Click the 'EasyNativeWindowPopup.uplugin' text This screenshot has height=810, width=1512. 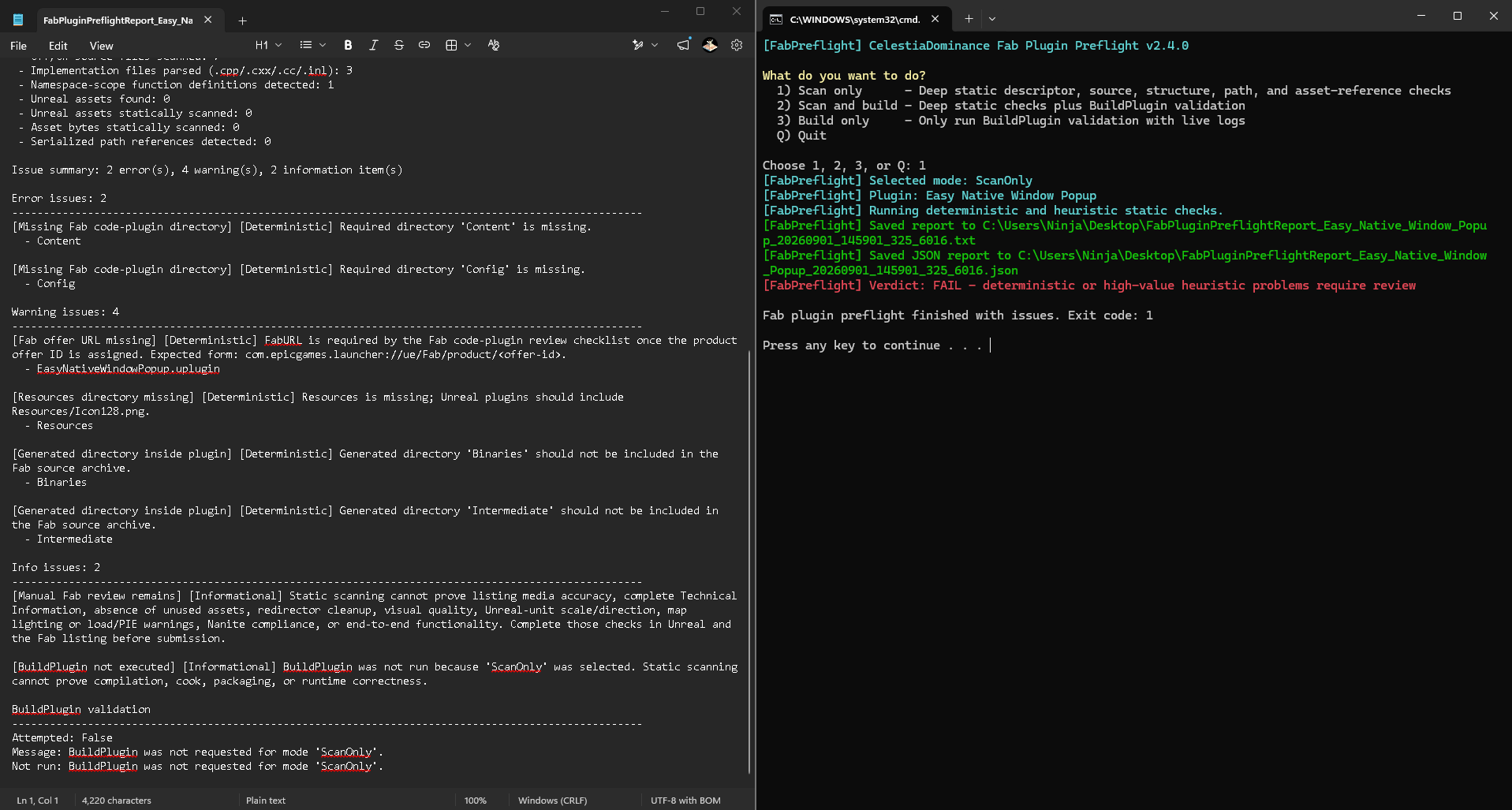pyautogui.click(x=128, y=368)
